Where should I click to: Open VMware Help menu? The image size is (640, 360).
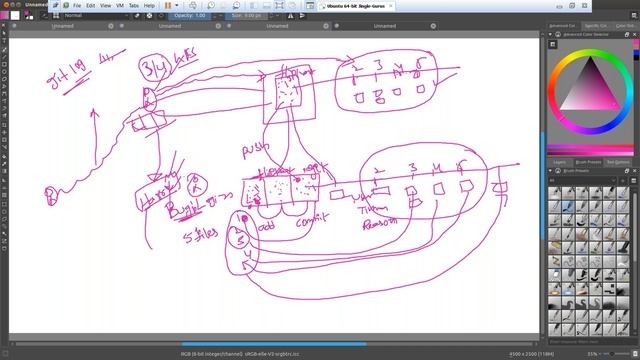pyautogui.click(x=149, y=6)
